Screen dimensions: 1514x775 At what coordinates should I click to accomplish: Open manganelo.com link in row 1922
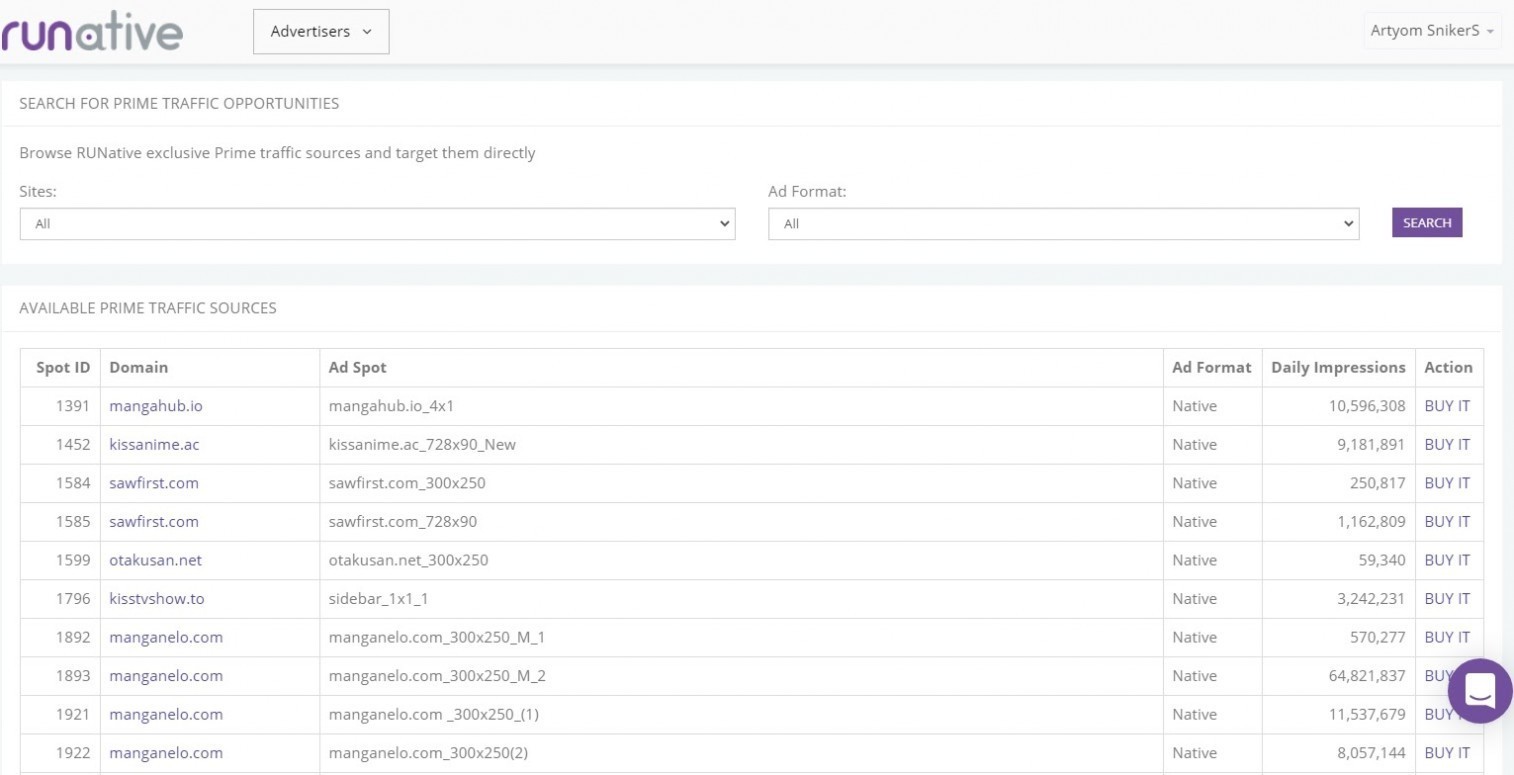pyautogui.click(x=166, y=753)
